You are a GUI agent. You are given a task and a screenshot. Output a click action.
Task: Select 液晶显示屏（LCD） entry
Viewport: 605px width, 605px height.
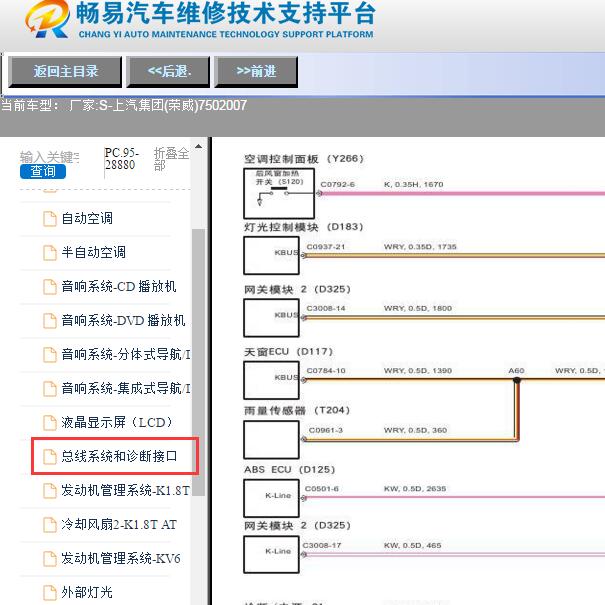click(117, 422)
